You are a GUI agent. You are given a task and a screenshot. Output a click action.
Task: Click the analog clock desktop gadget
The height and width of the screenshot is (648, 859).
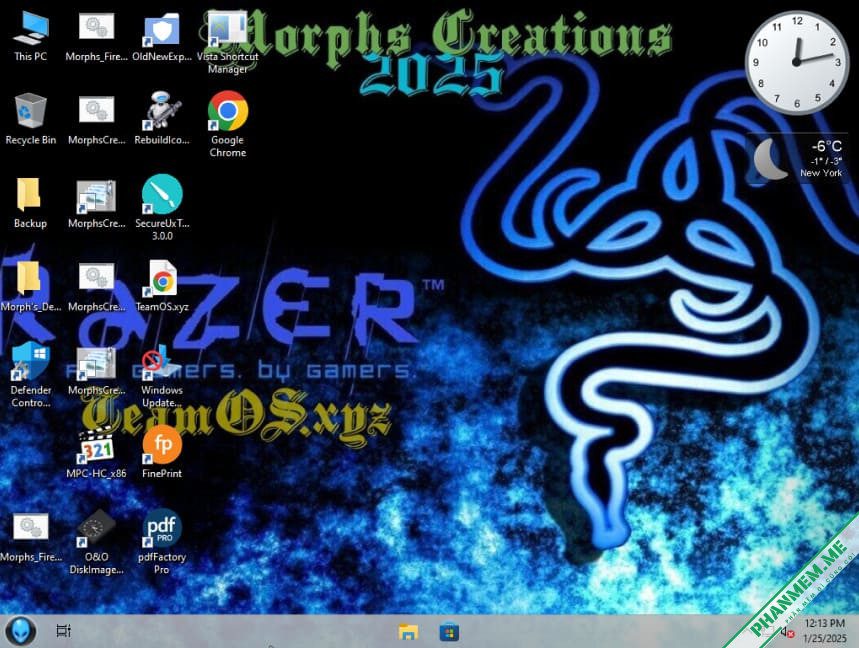[x=797, y=62]
